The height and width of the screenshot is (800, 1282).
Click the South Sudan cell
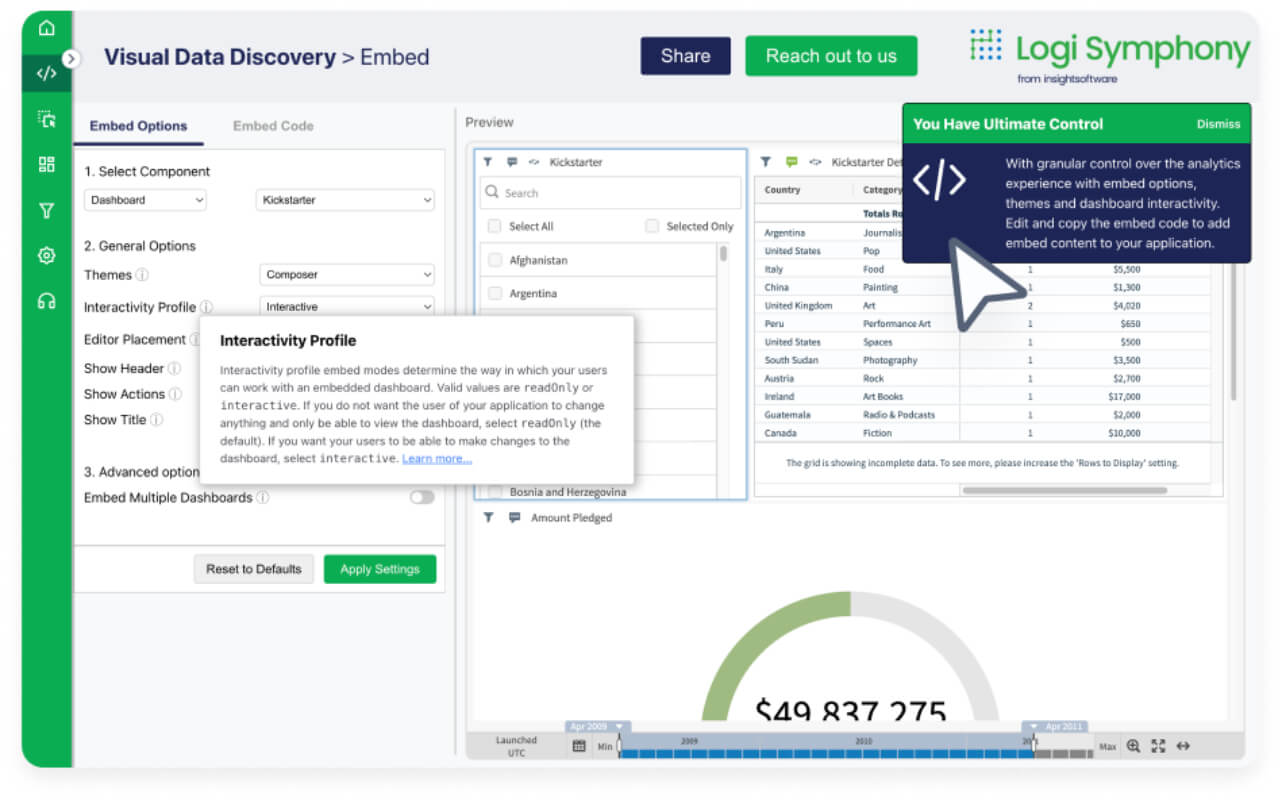791,360
